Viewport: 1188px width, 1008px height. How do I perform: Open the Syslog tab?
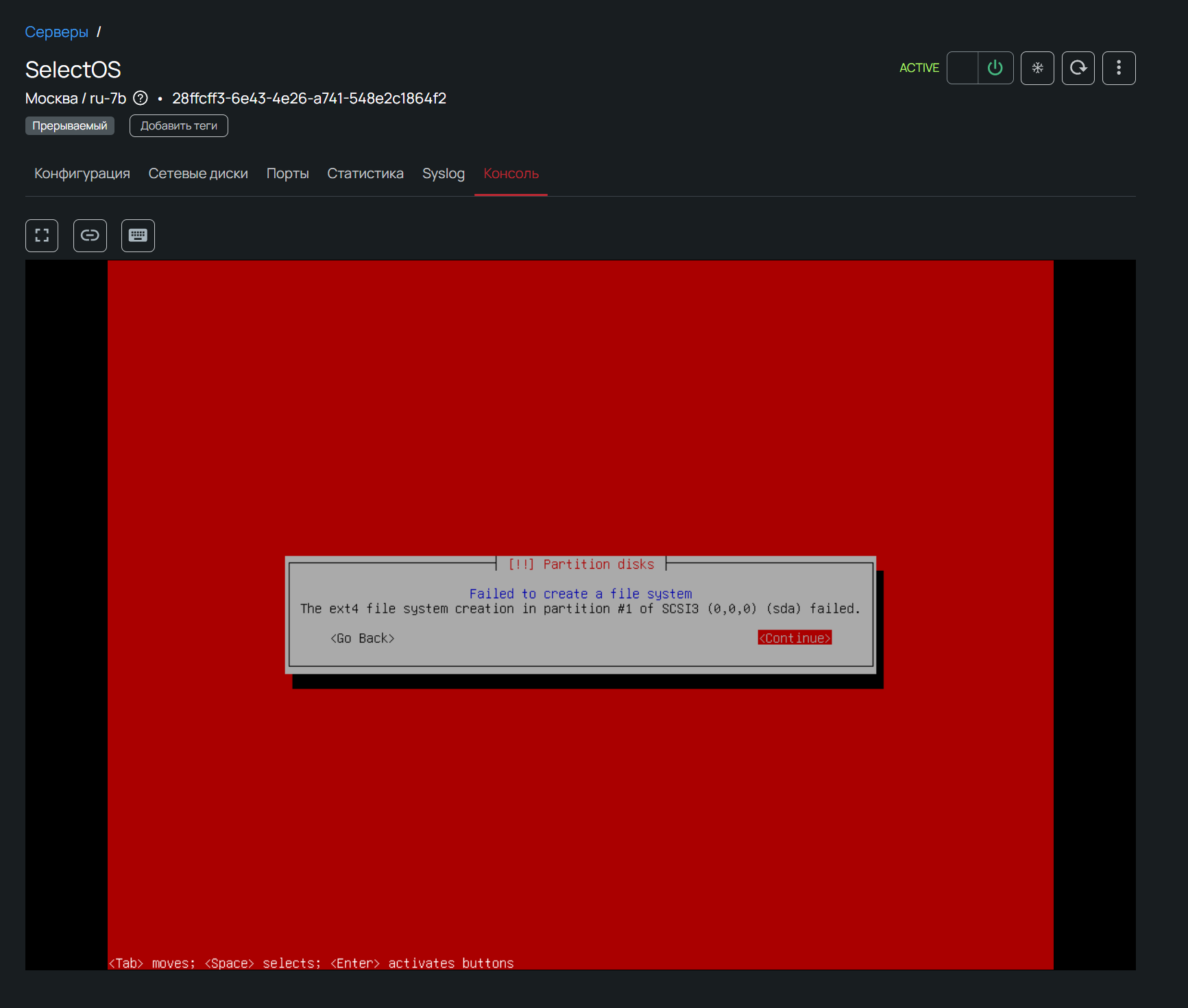[443, 174]
